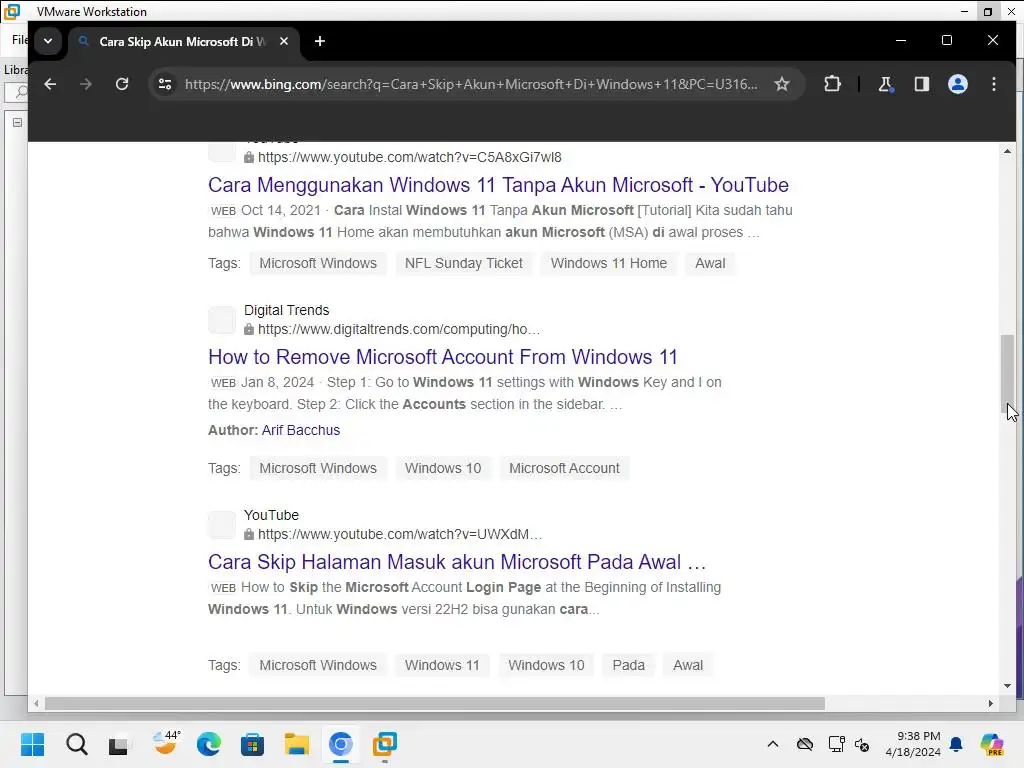Image resolution: width=1024 pixels, height=768 pixels.
Task: Open the network display tray icon
Action: tap(836, 744)
